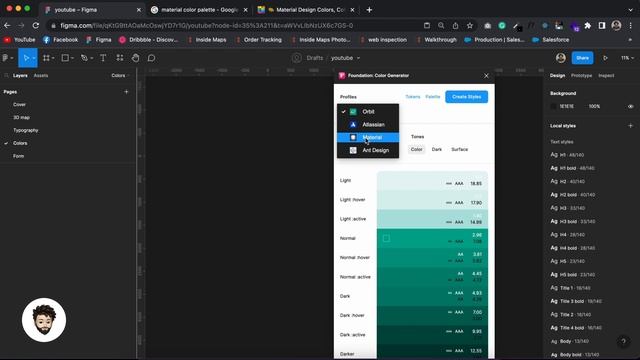The width and height of the screenshot is (640, 360).
Task: Show more bookmarks chevron
Action: 630,40
